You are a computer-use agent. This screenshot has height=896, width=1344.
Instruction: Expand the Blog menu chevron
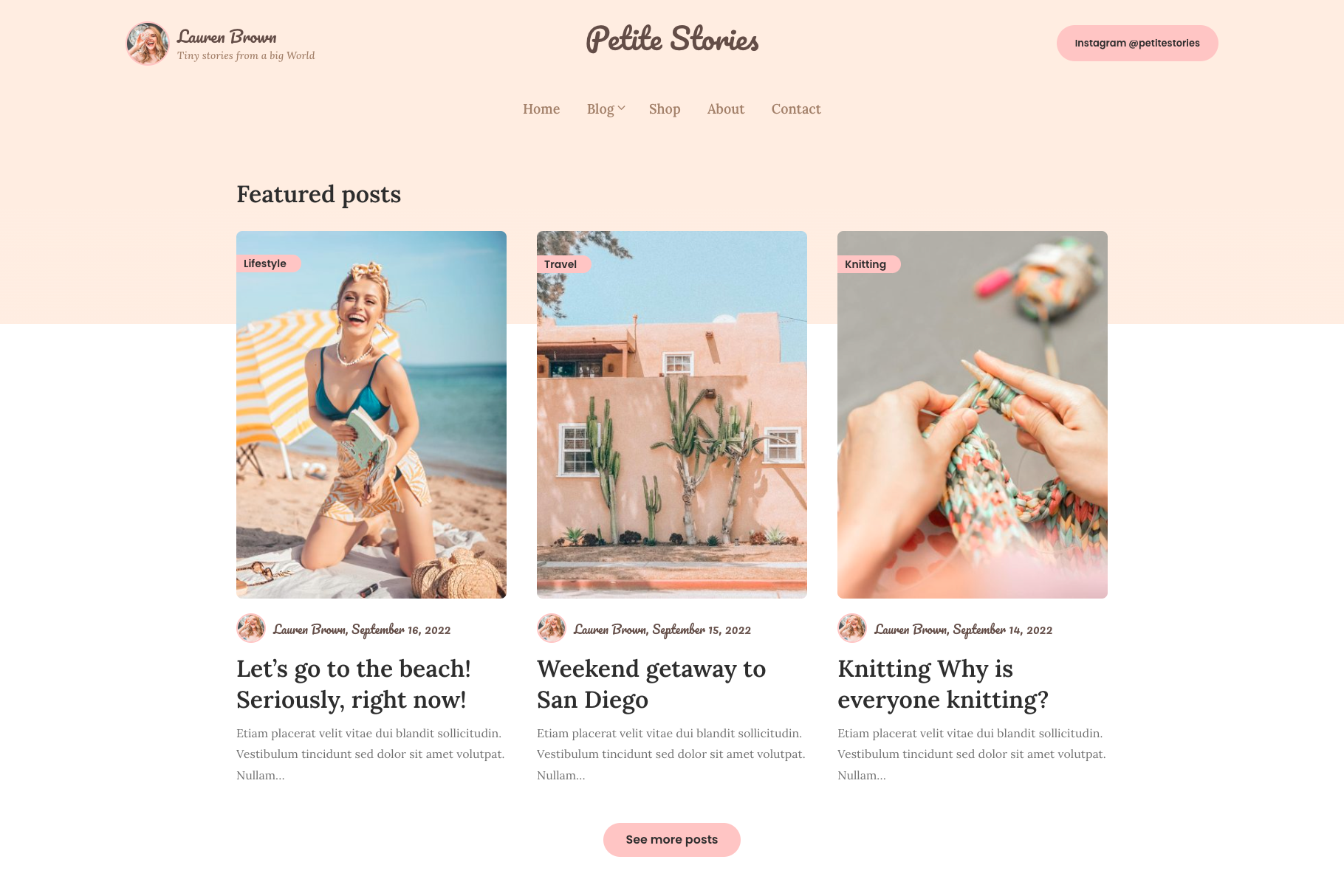tap(622, 108)
